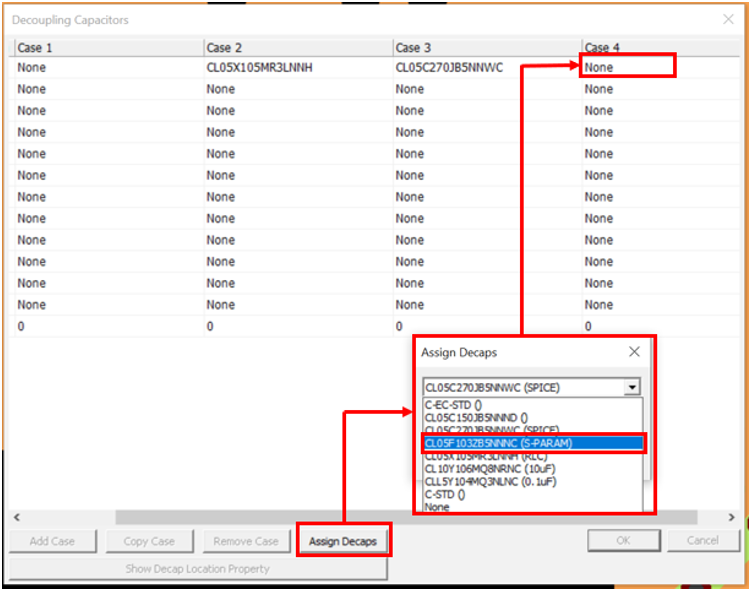749x591 pixels.
Task: Open the Assign Decaps combo box arrow
Action: (x=631, y=388)
